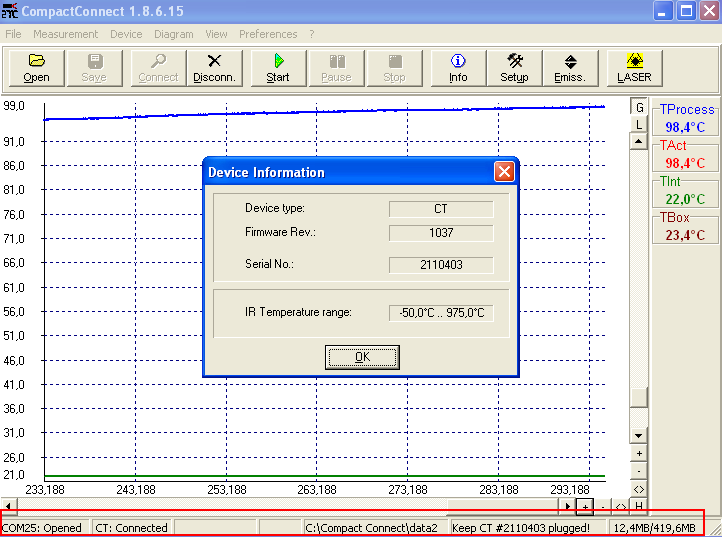Click the CompactConnect title bar icon
This screenshot has height=537, width=722.
9,11
